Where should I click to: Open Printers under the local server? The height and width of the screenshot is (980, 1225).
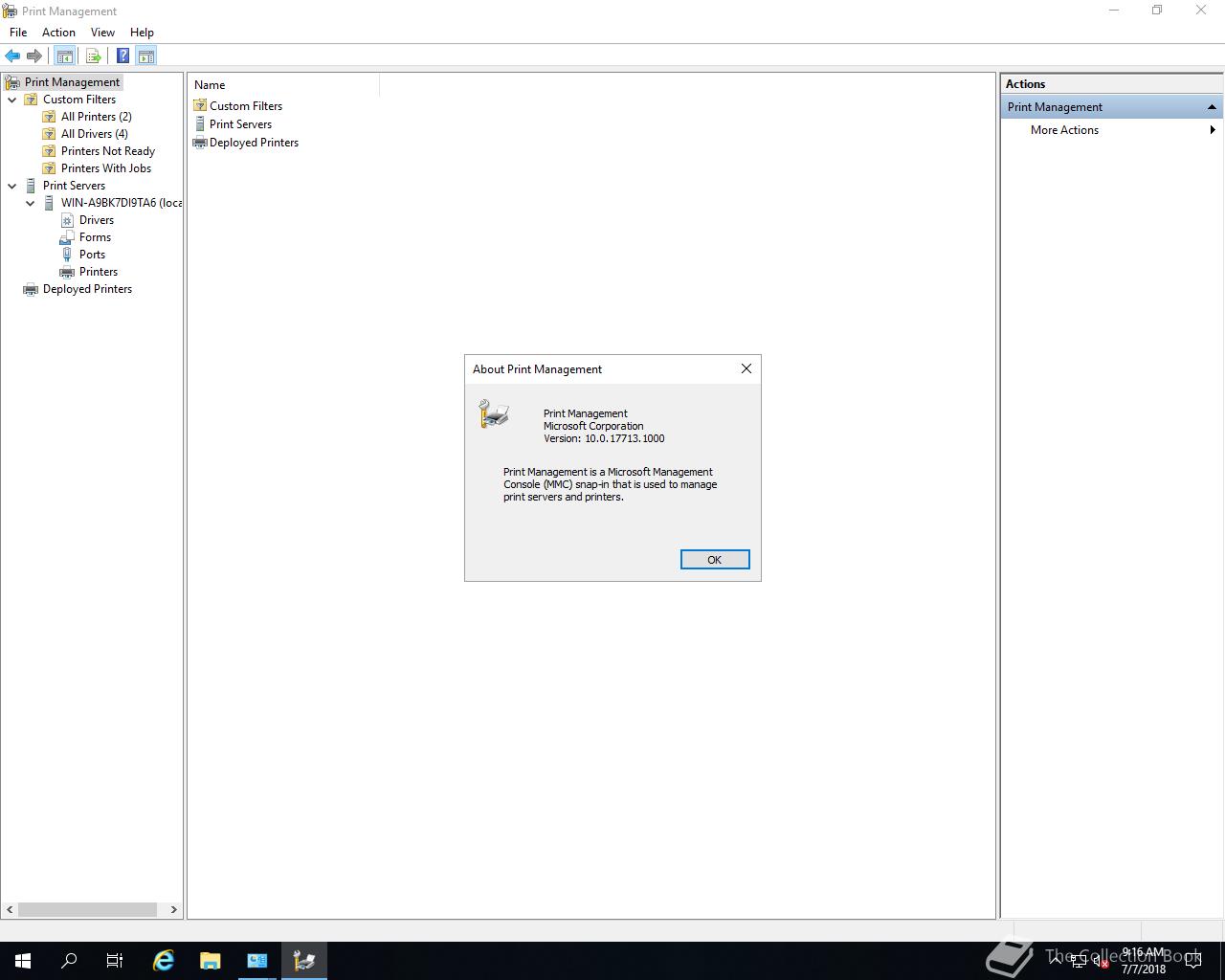click(98, 272)
